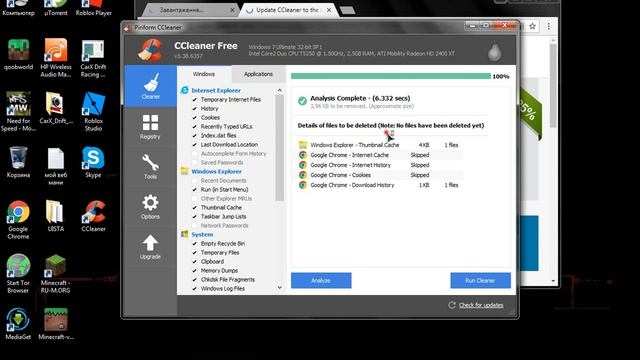Open the Registry section in the sidebar
640x360 pixels.
tap(150, 127)
